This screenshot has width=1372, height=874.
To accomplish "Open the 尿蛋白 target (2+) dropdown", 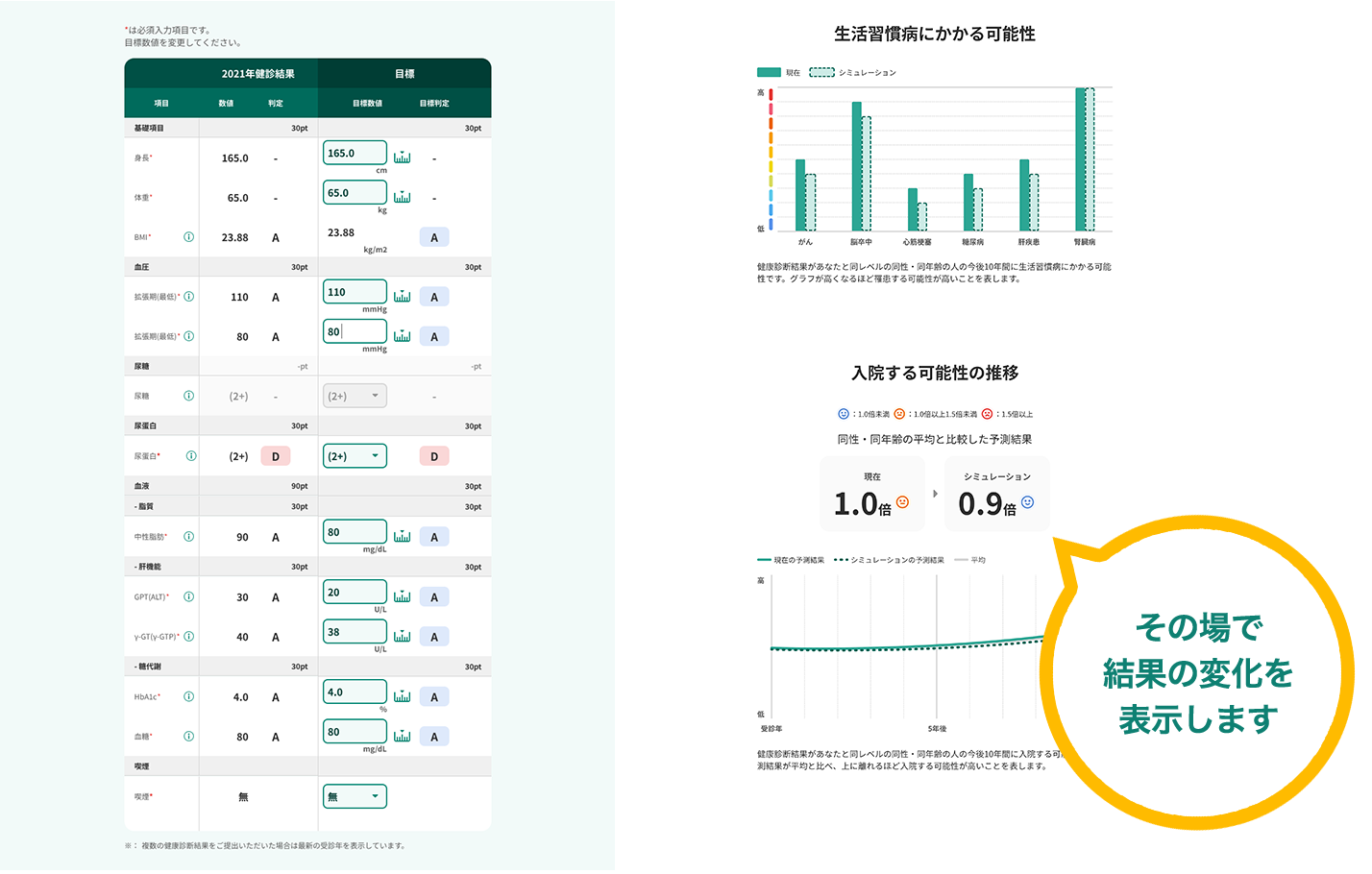I will [355, 456].
